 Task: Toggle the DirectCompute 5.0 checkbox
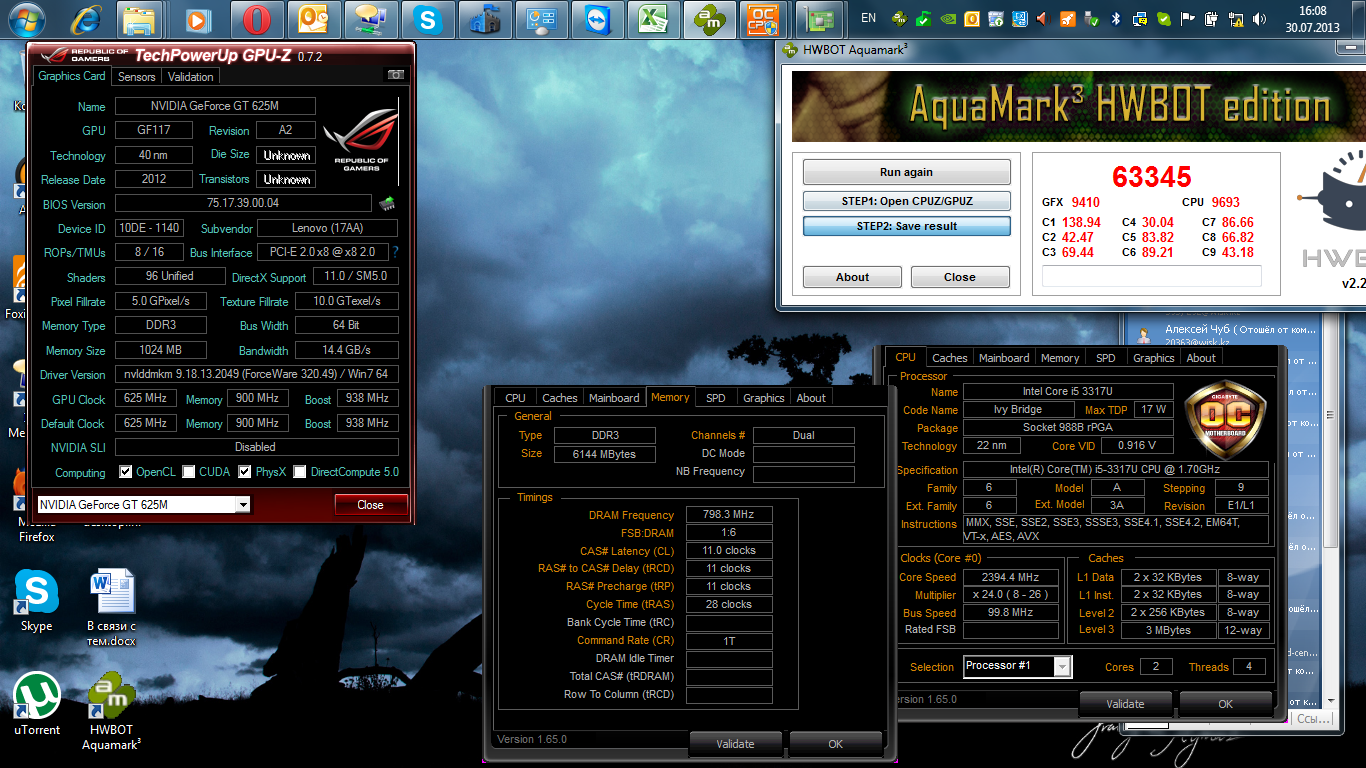pyautogui.click(x=300, y=472)
